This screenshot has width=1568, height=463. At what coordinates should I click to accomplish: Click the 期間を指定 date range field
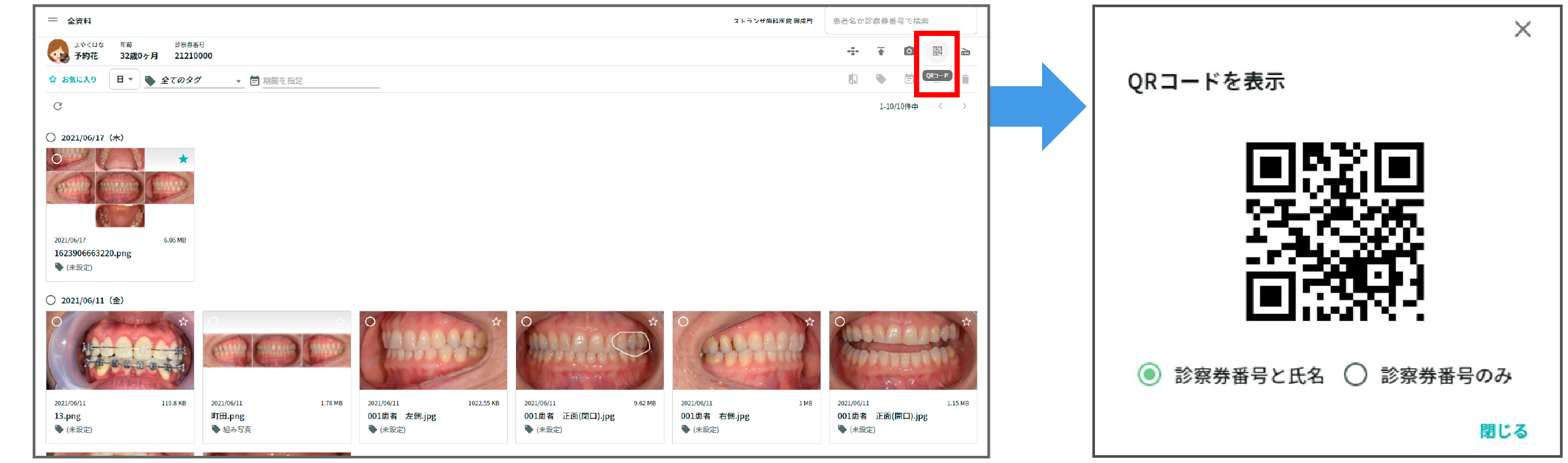(321, 80)
